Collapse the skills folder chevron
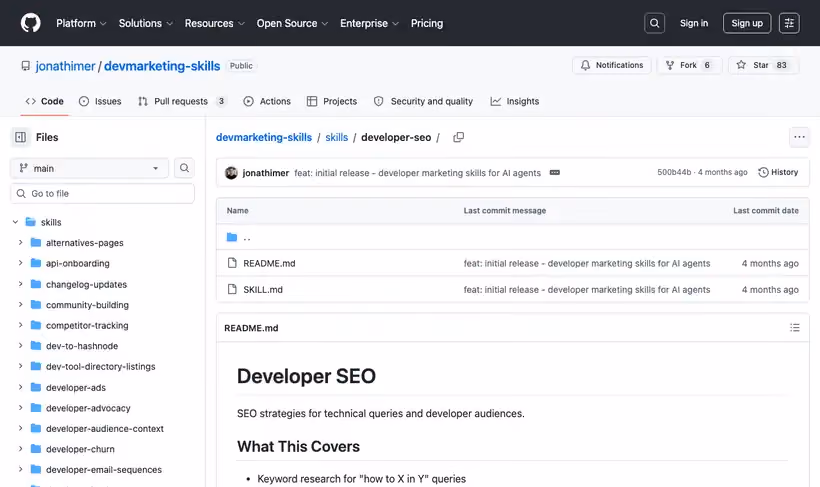This screenshot has height=487, width=820. click(x=15, y=222)
